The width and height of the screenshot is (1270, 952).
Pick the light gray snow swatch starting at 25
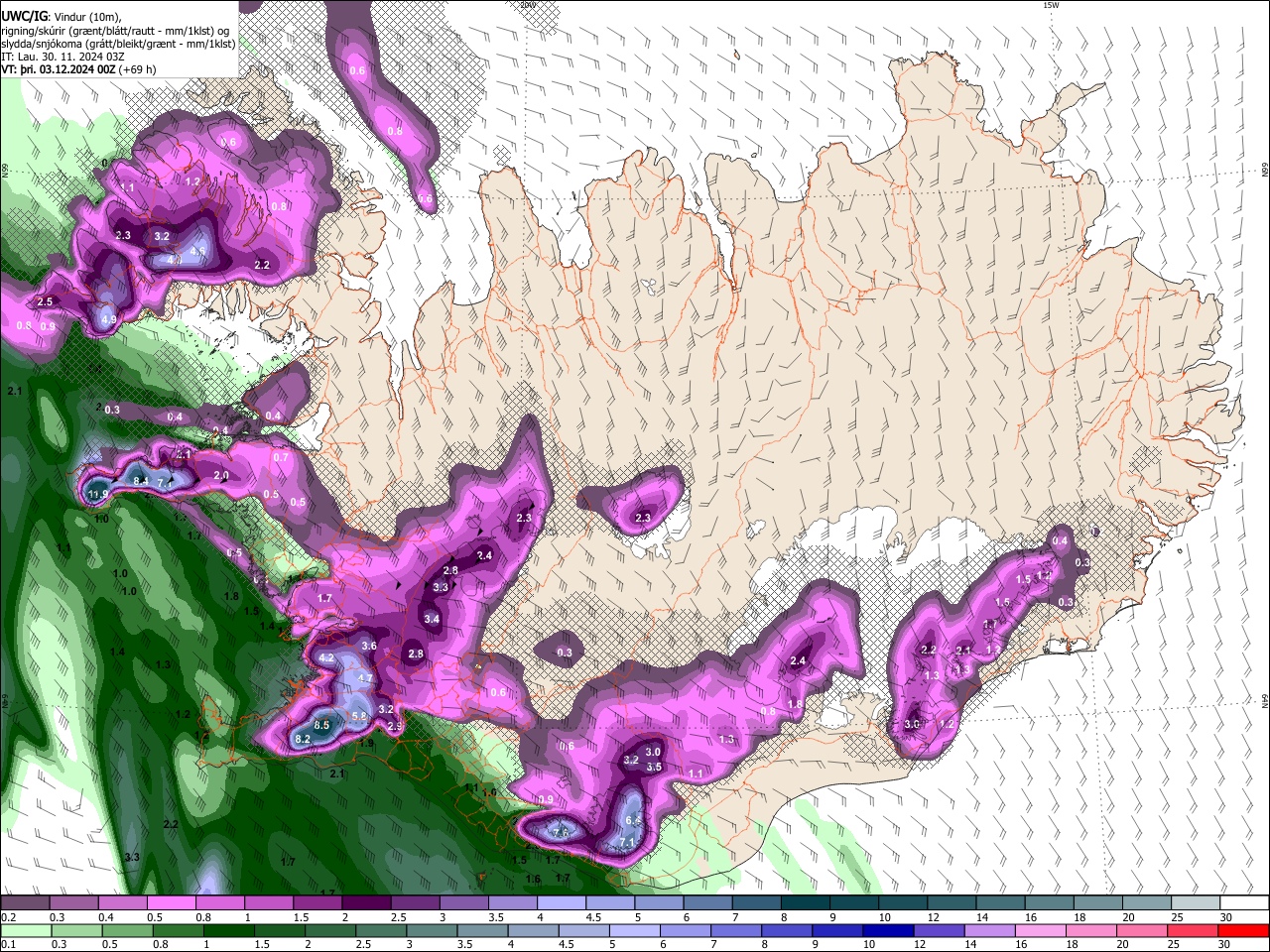click(x=1197, y=903)
